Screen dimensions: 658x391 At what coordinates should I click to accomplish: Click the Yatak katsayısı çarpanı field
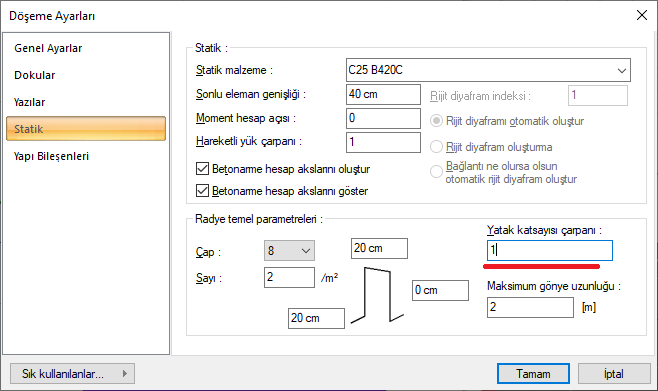[x=550, y=250]
